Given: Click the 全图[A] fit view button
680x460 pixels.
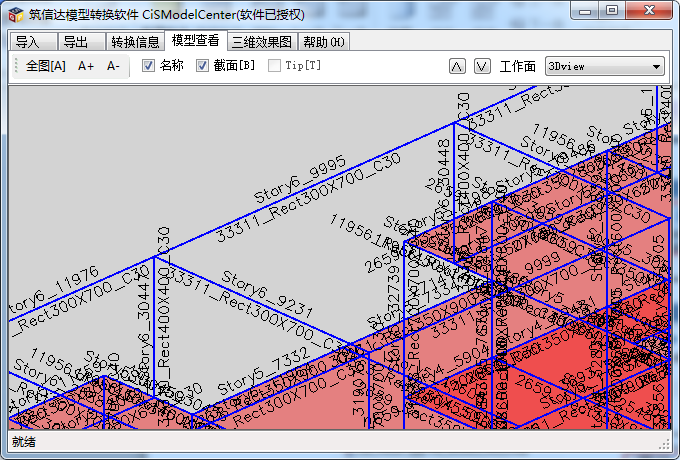Looking at the screenshot, I should coord(46,66).
